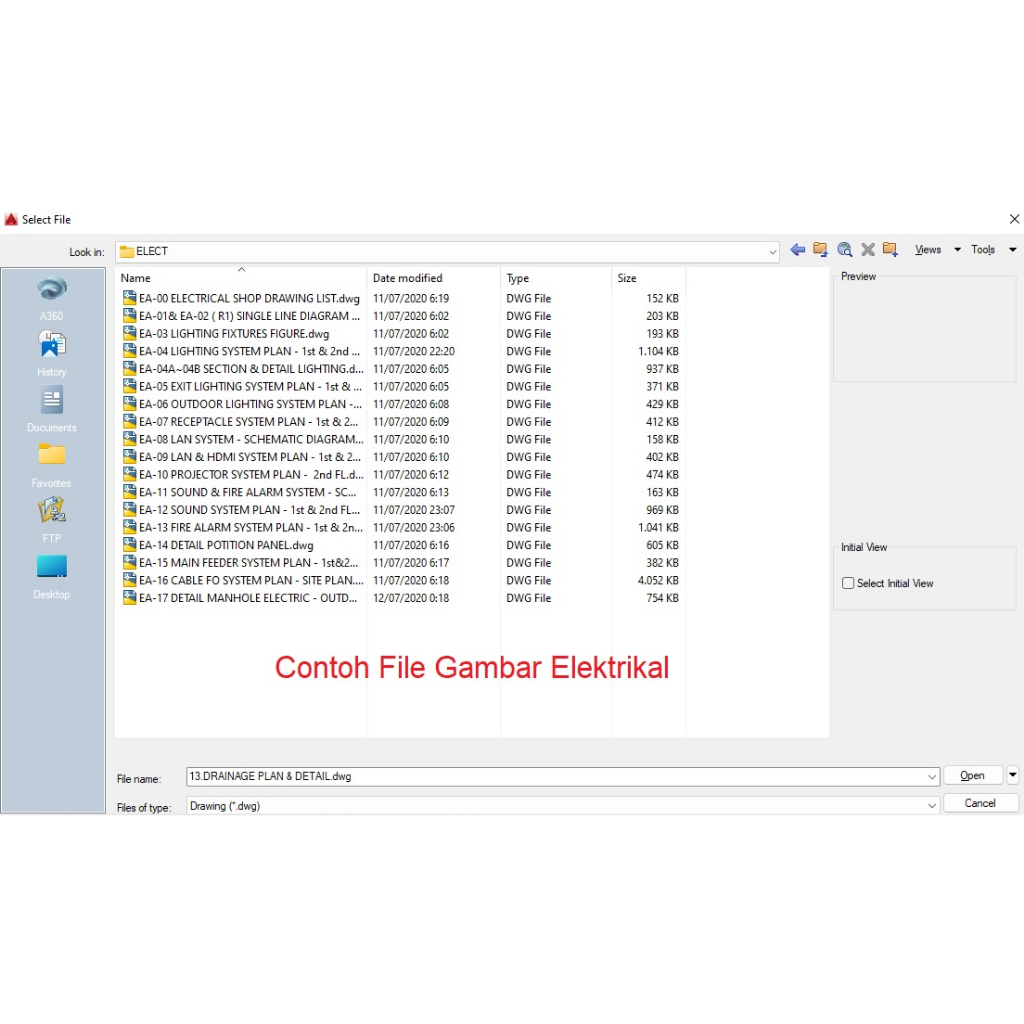Click into the File name text field

[x=555, y=776]
